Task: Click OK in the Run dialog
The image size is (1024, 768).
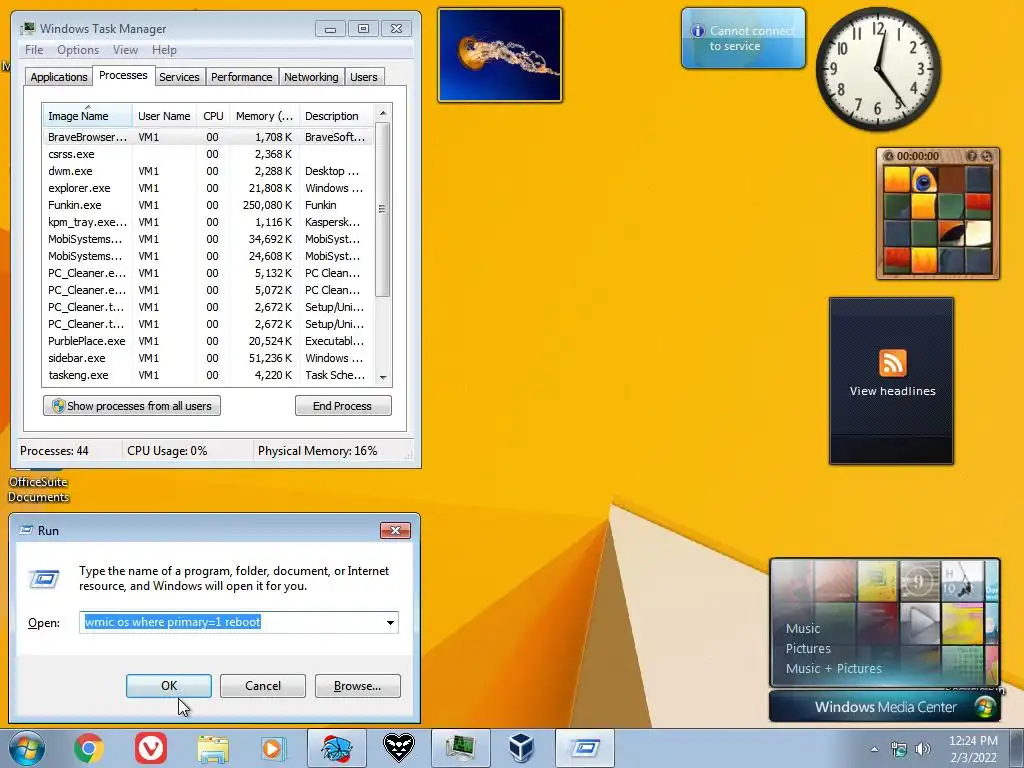Action: click(168, 686)
